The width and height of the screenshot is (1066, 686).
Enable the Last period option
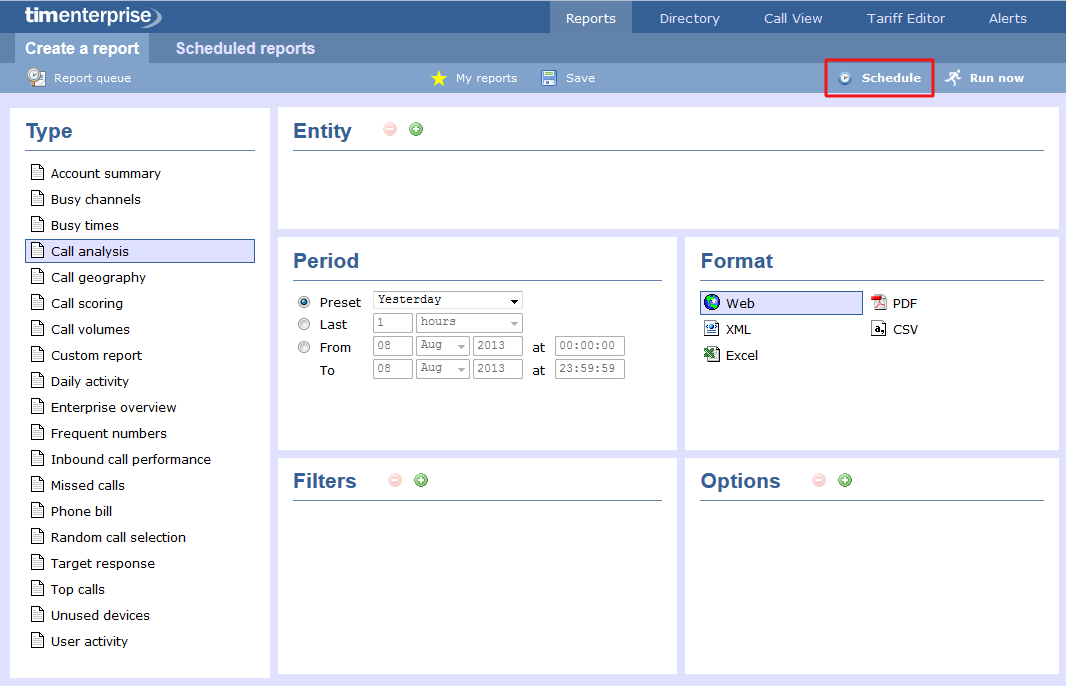click(x=303, y=323)
